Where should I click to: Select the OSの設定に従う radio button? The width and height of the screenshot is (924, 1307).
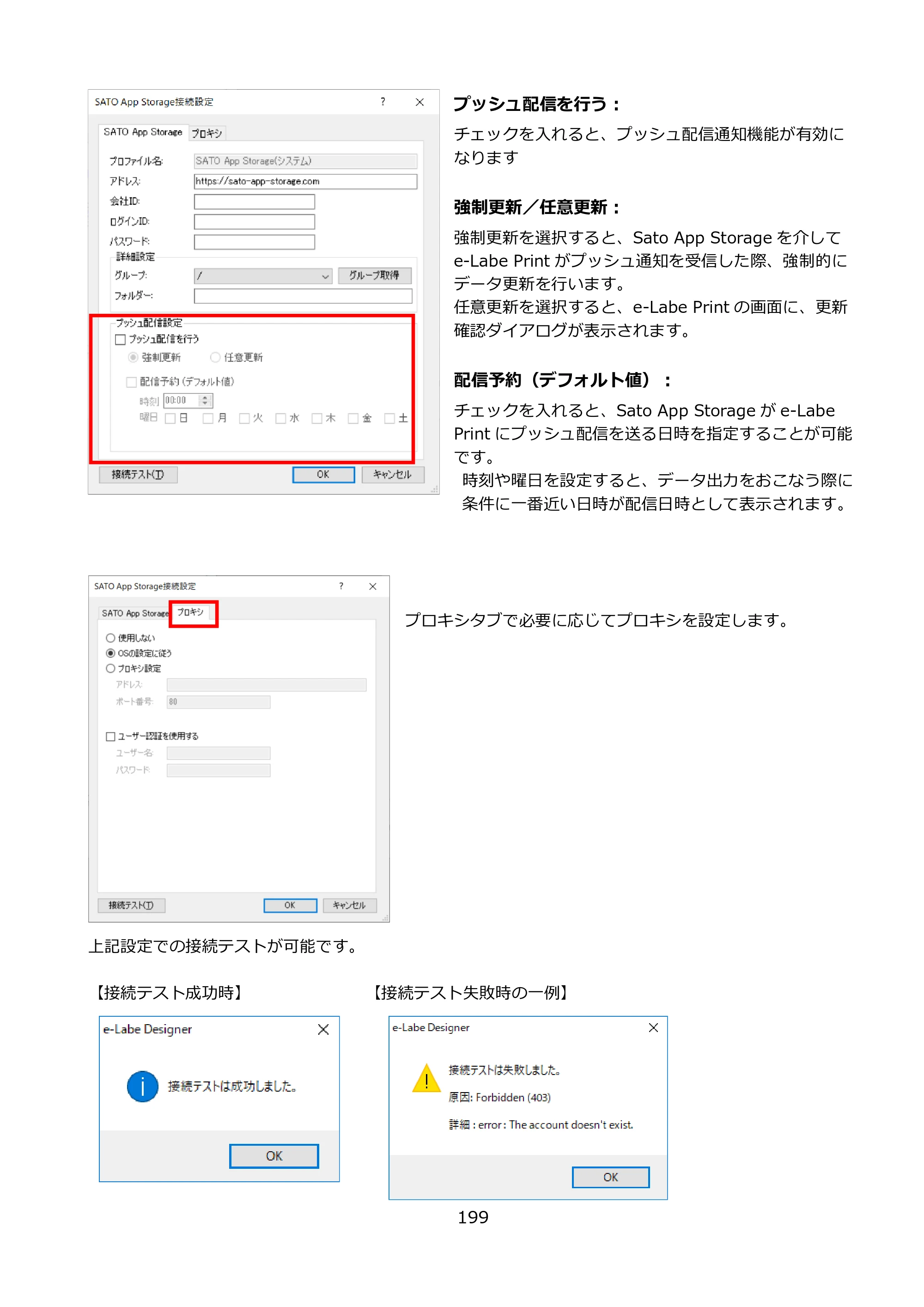(110, 653)
